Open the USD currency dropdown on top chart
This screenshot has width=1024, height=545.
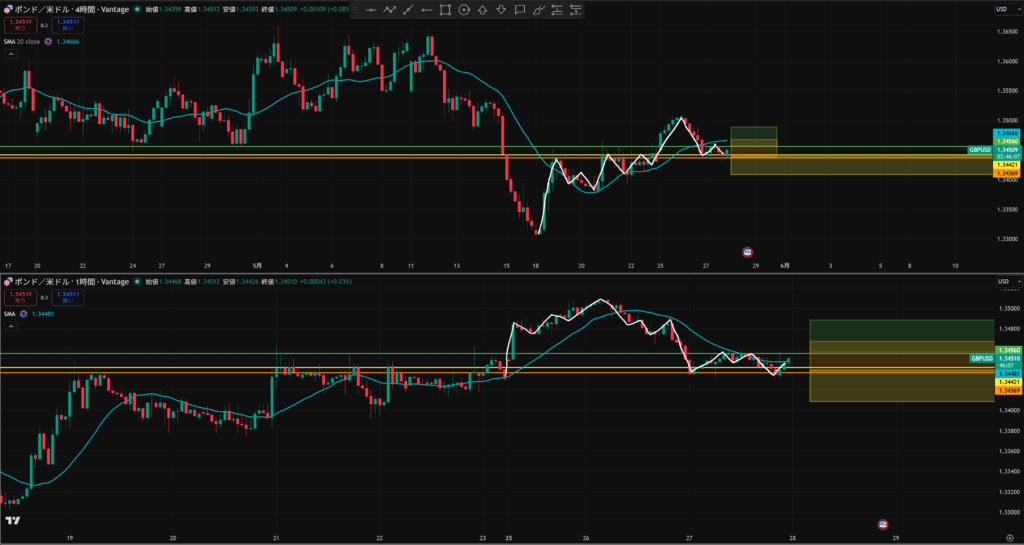pos(1001,9)
